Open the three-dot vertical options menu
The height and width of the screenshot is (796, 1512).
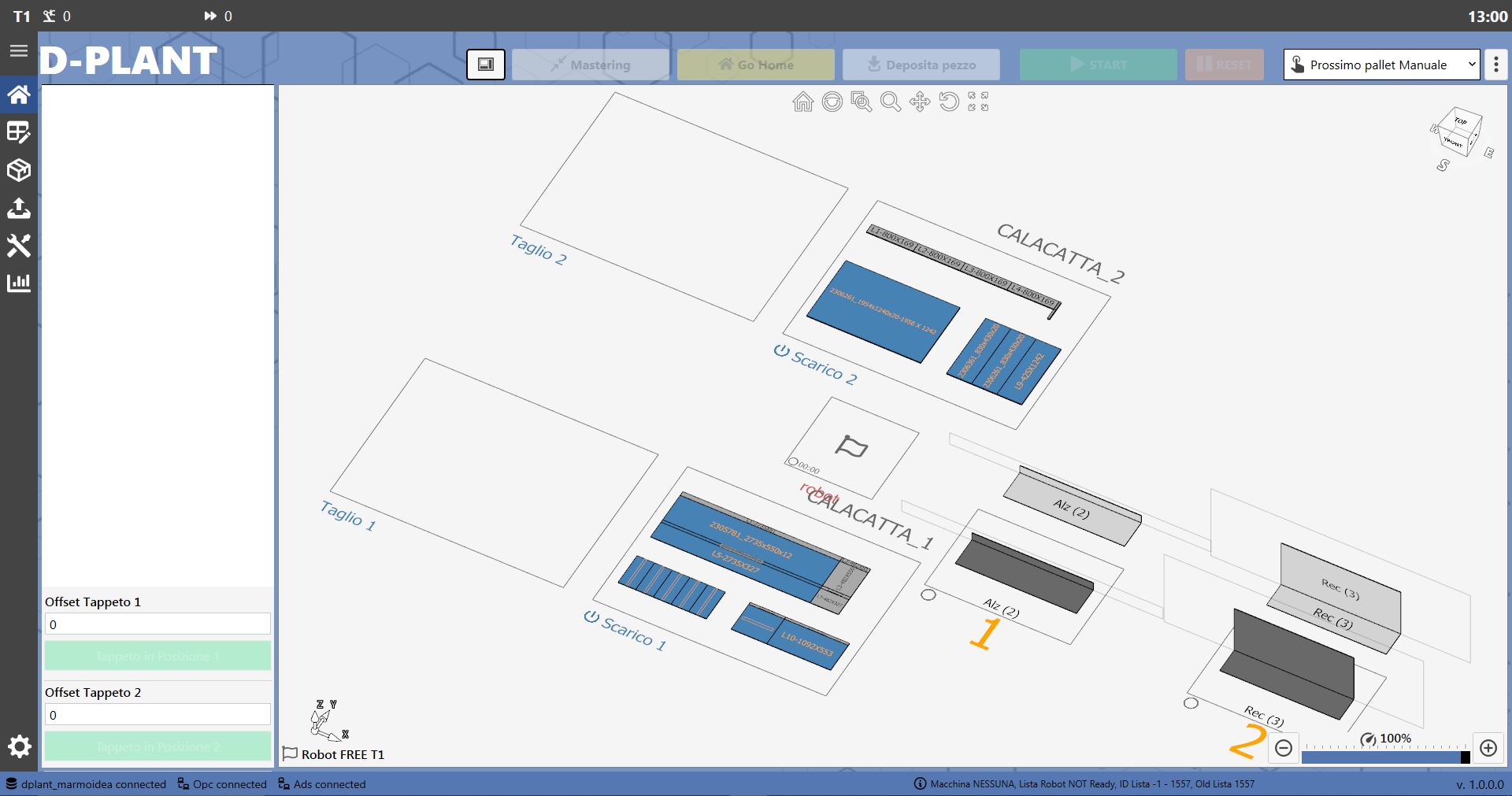point(1496,65)
